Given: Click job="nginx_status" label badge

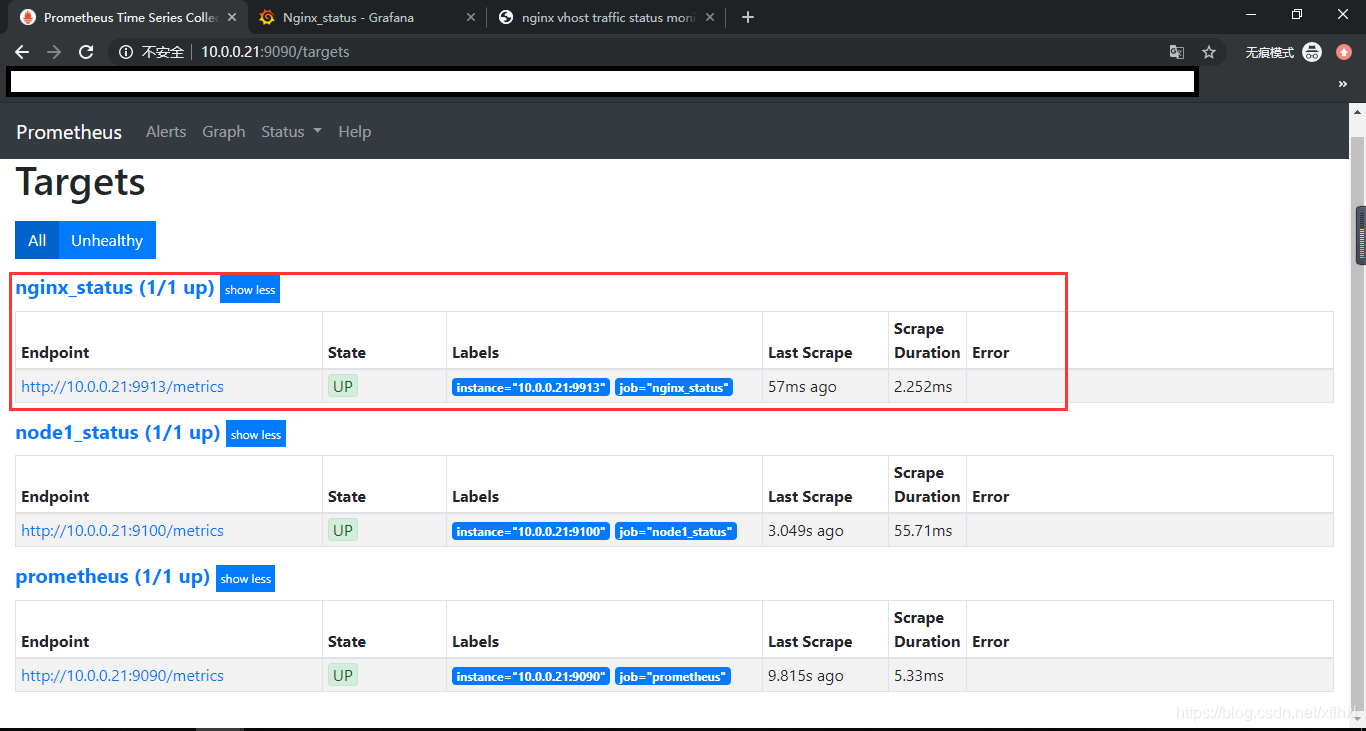Looking at the screenshot, I should tap(674, 387).
